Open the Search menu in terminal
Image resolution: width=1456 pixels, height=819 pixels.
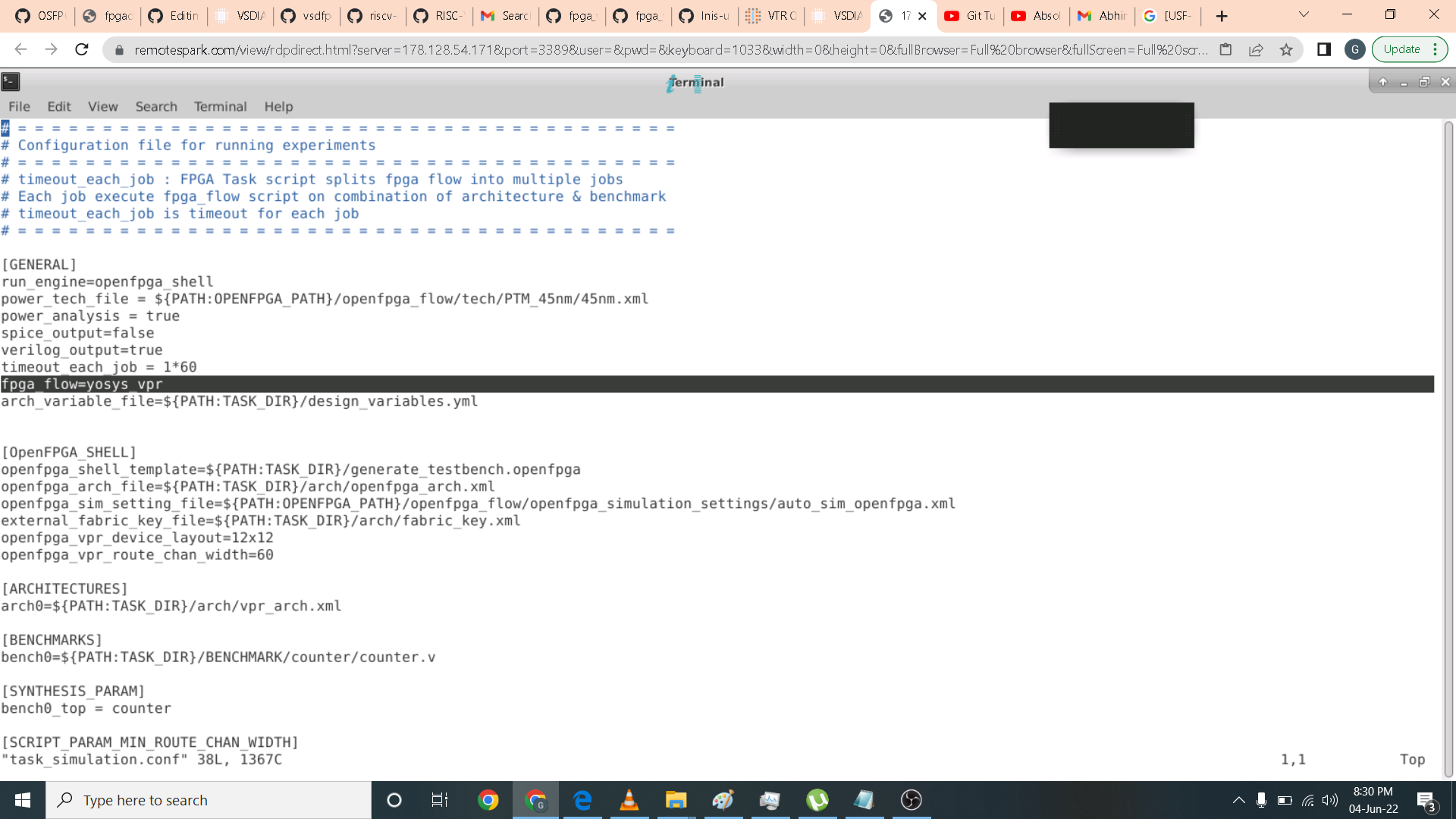click(156, 106)
